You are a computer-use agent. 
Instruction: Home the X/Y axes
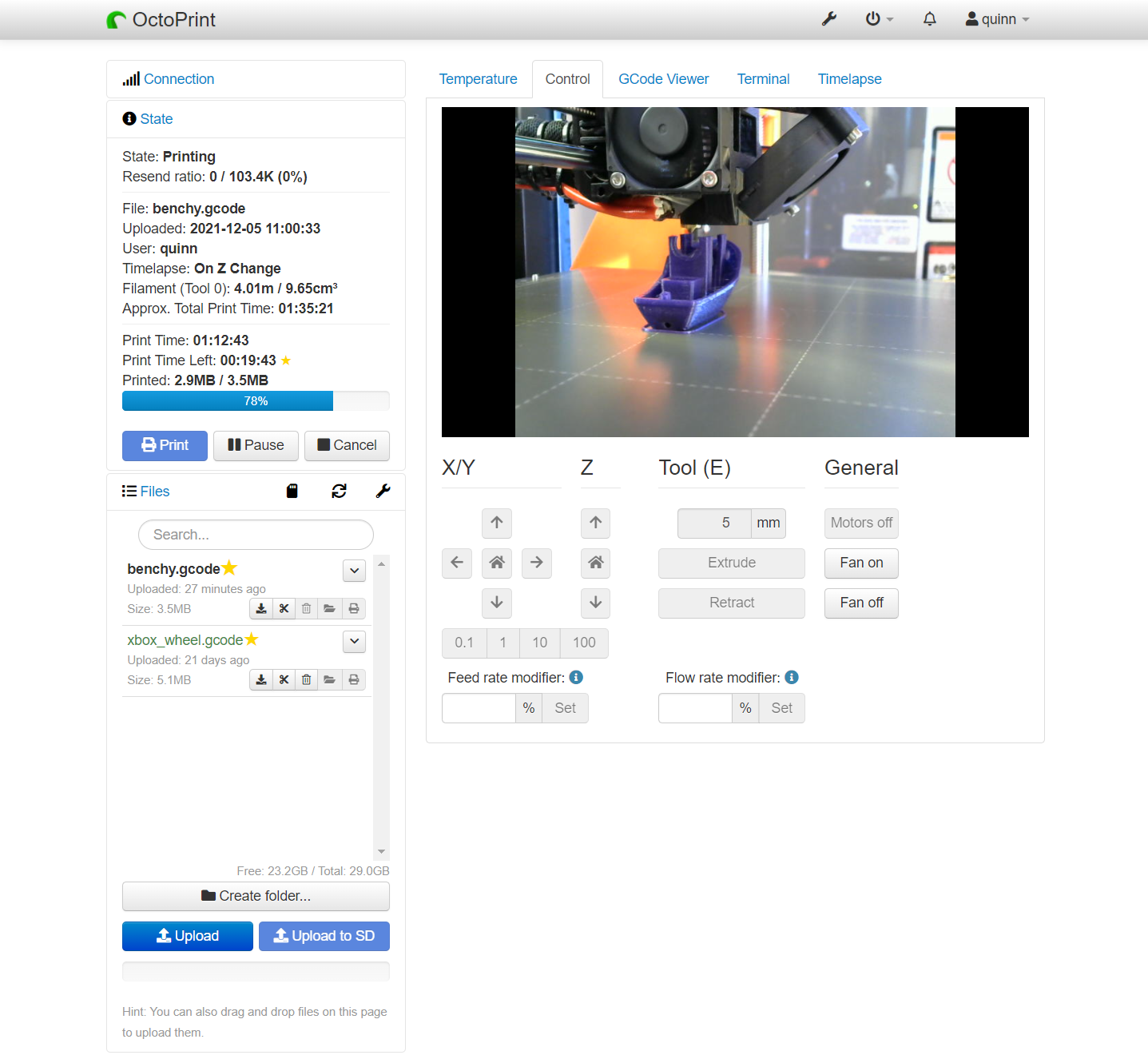point(496,563)
